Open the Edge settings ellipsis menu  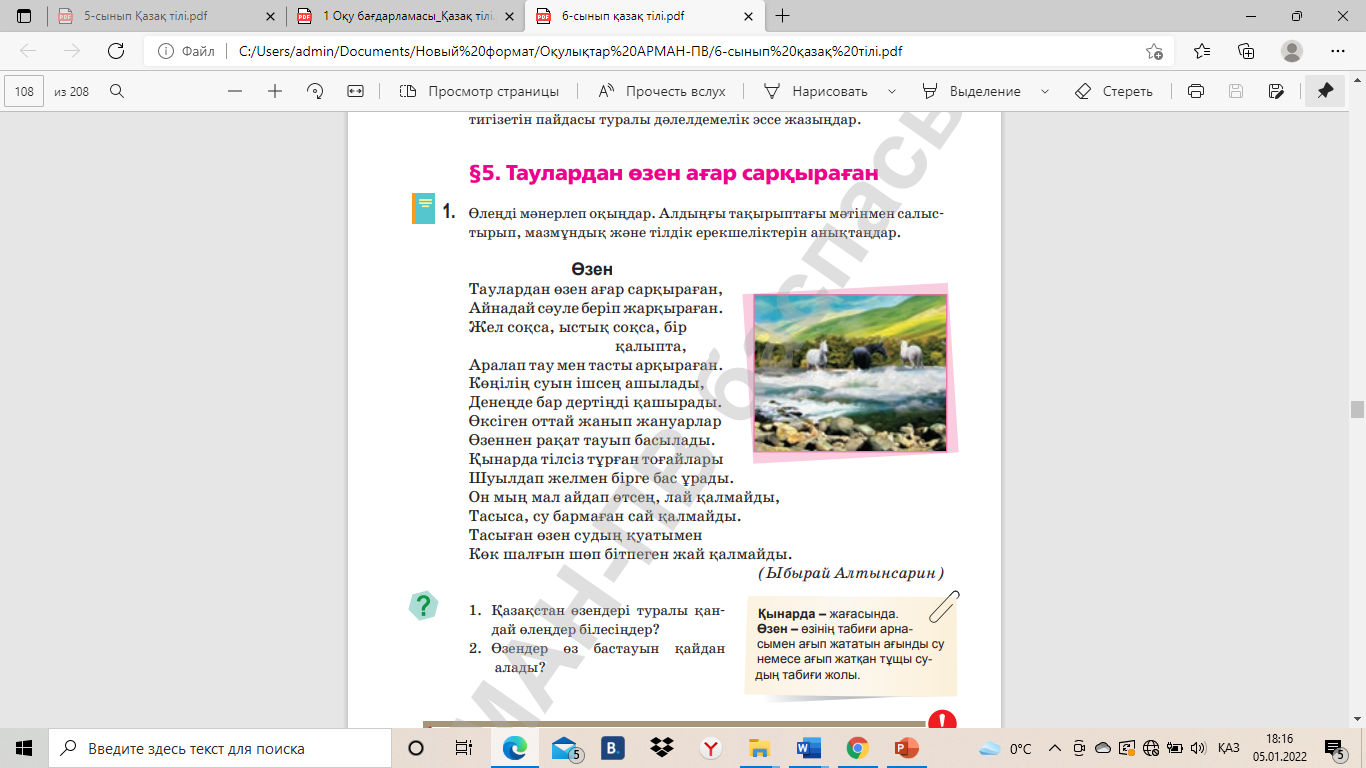point(1338,52)
